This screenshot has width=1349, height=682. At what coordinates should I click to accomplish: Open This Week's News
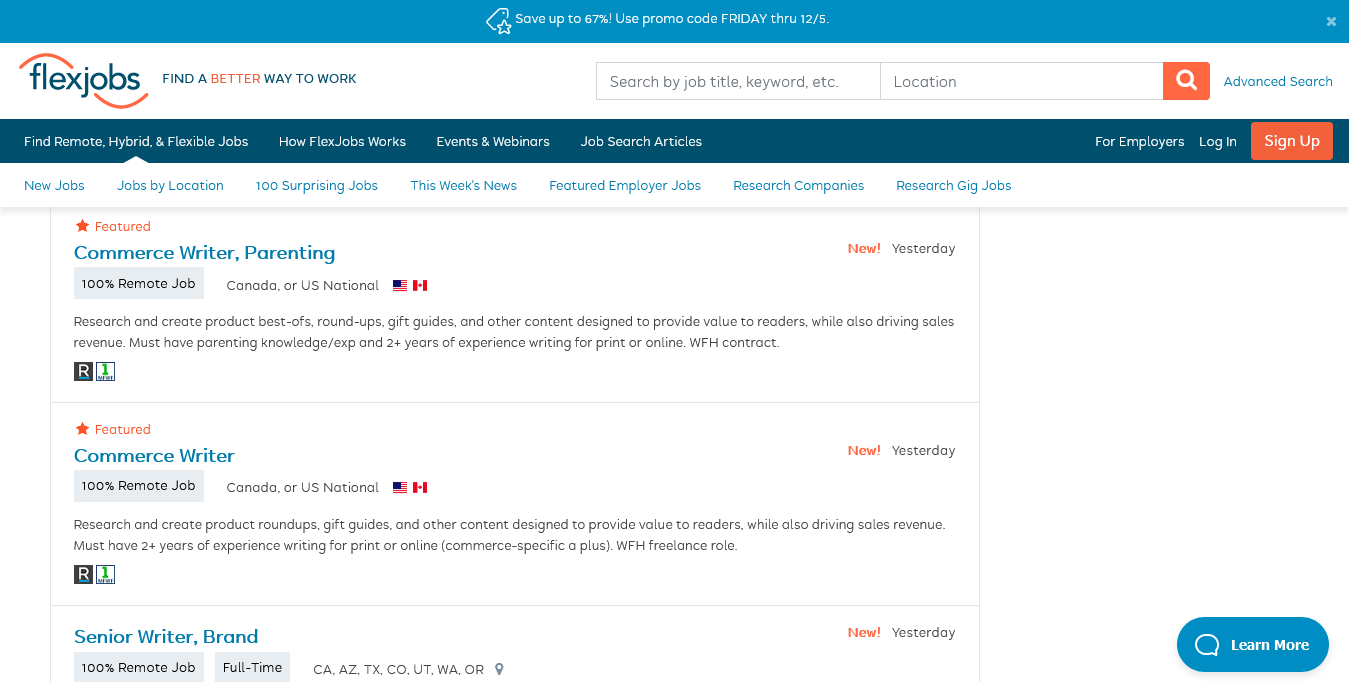point(463,185)
